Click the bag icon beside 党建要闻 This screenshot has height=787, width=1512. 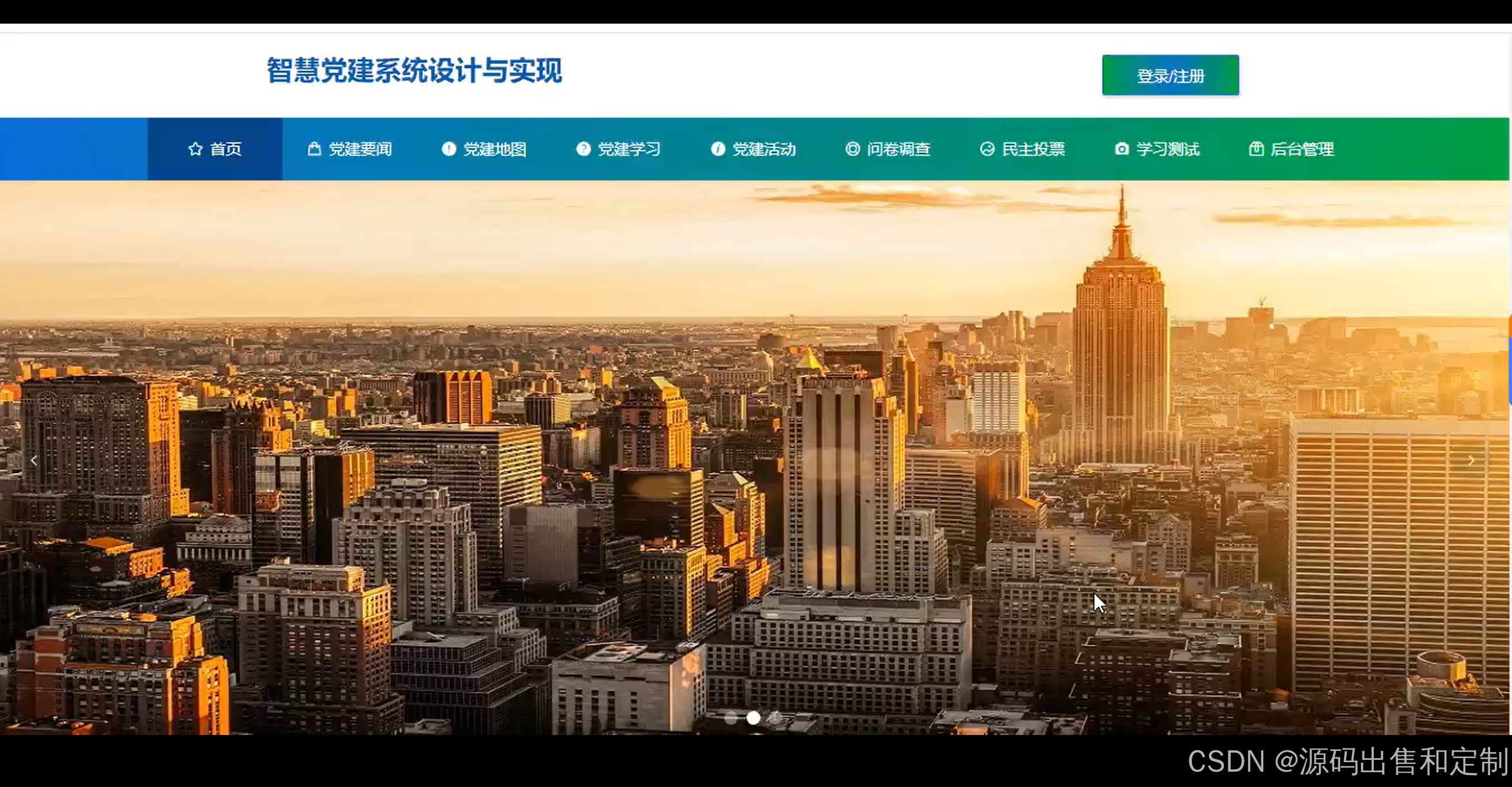314,149
